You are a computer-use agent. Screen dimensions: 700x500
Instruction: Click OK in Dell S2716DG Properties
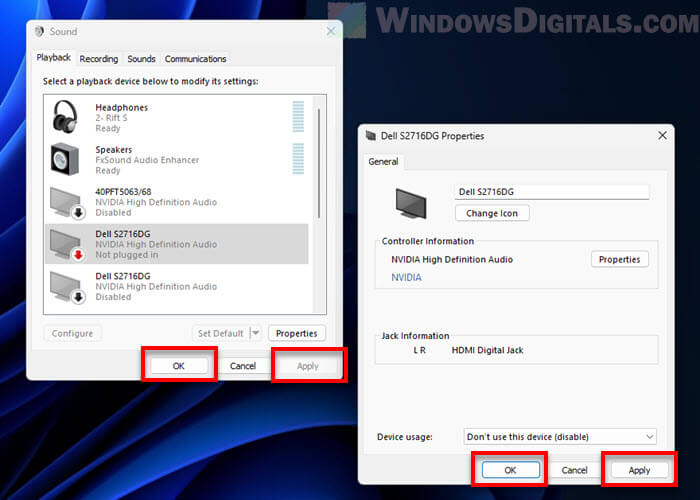click(x=510, y=470)
